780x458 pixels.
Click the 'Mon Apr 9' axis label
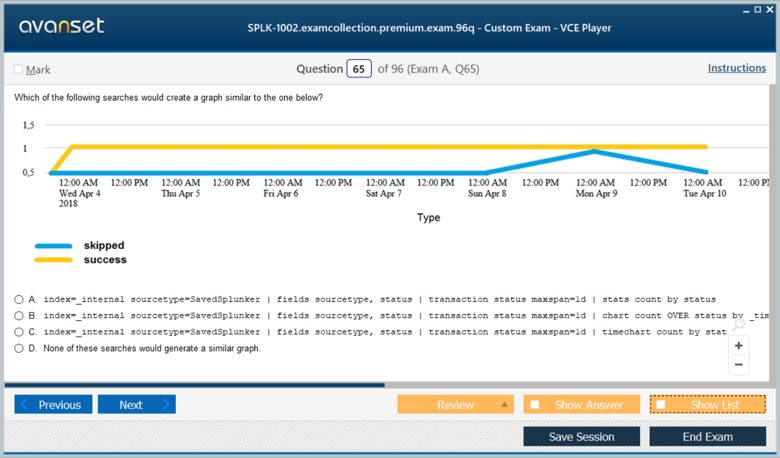tap(596, 193)
